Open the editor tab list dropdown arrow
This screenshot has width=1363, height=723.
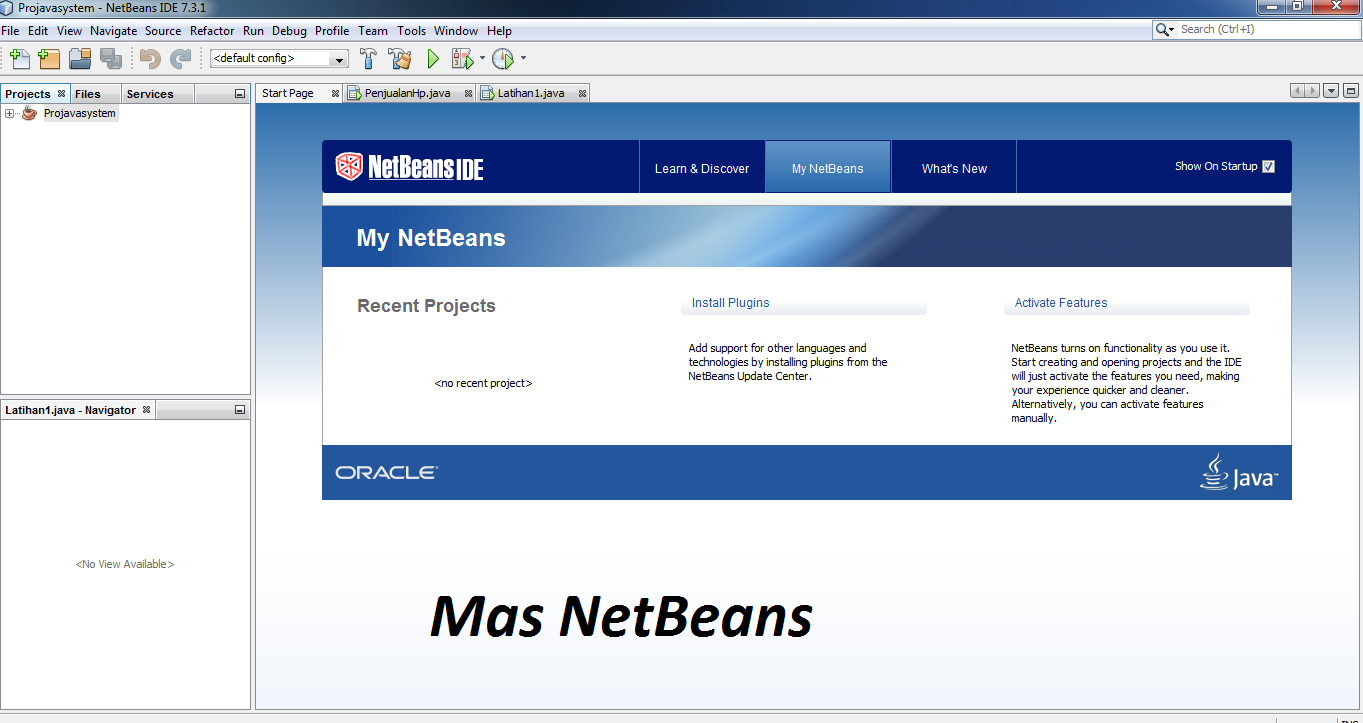[1330, 91]
